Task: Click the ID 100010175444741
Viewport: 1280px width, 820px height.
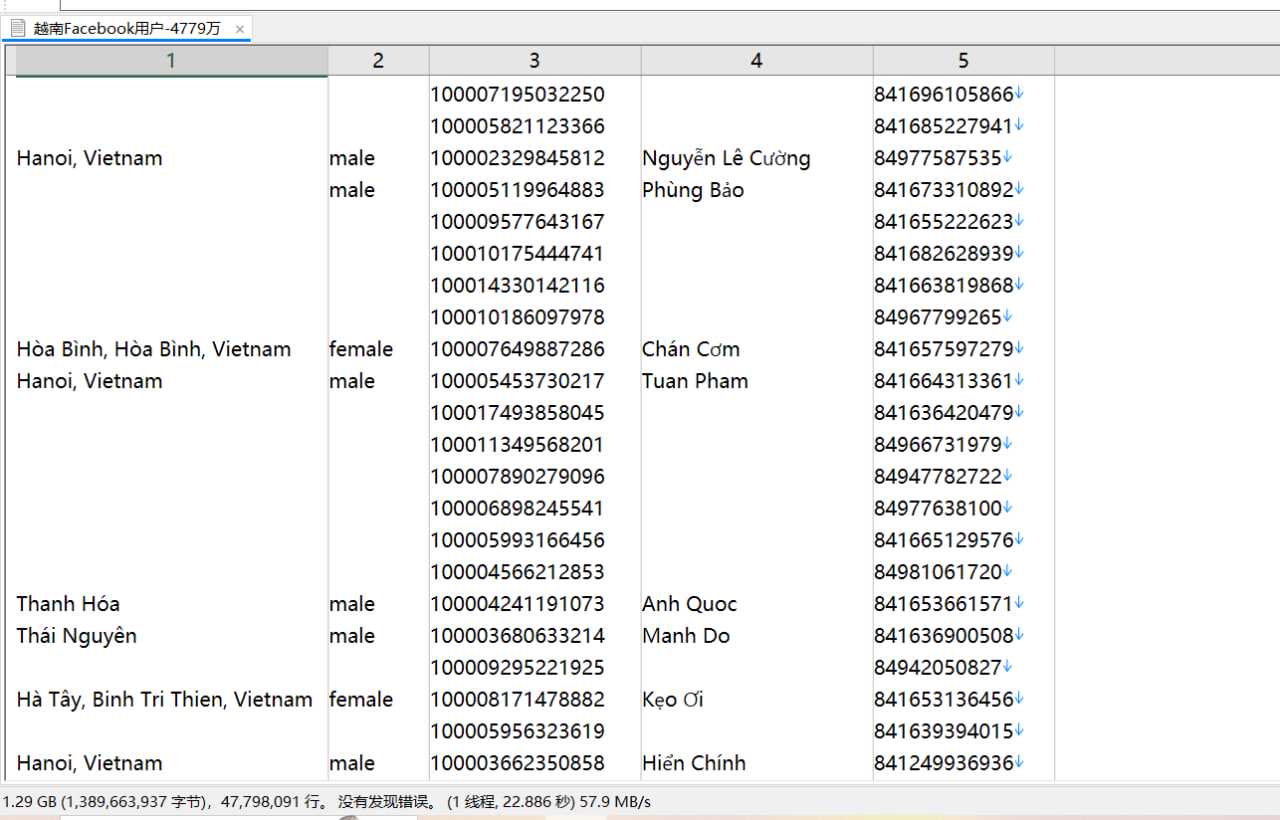Action: [x=518, y=254]
